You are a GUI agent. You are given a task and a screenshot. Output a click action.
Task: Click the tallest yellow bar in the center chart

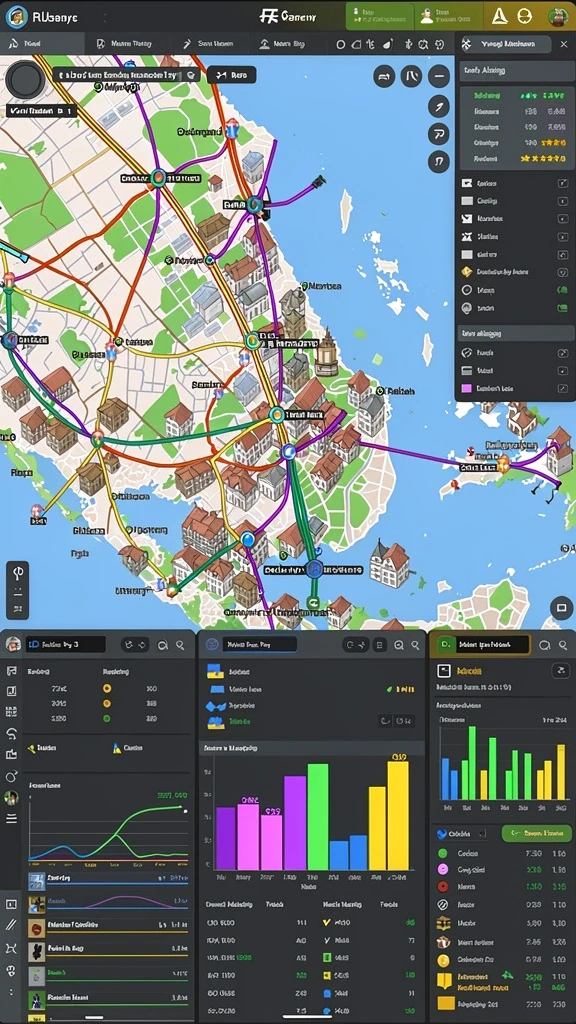(398, 816)
